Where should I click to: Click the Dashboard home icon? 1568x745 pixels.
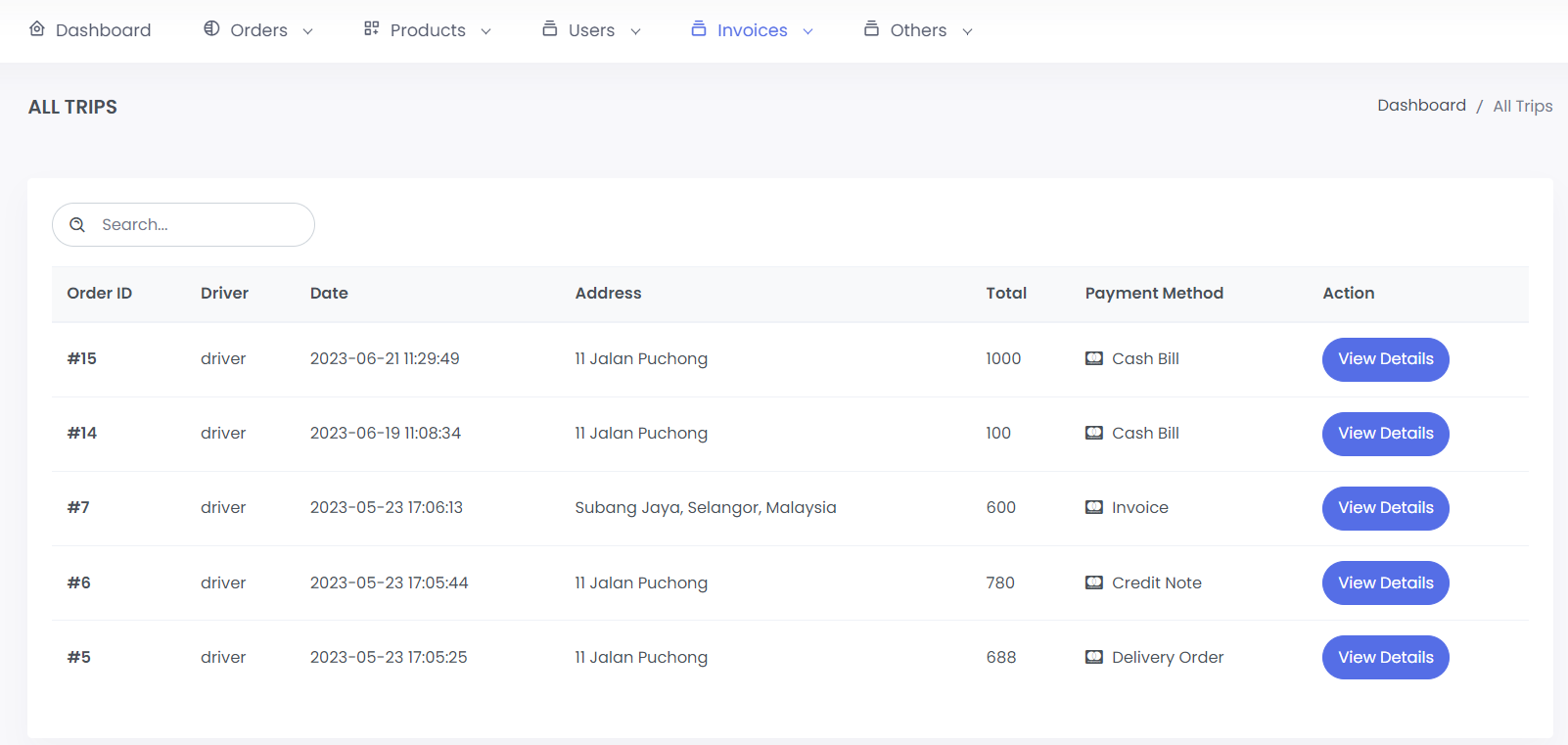coord(37,29)
